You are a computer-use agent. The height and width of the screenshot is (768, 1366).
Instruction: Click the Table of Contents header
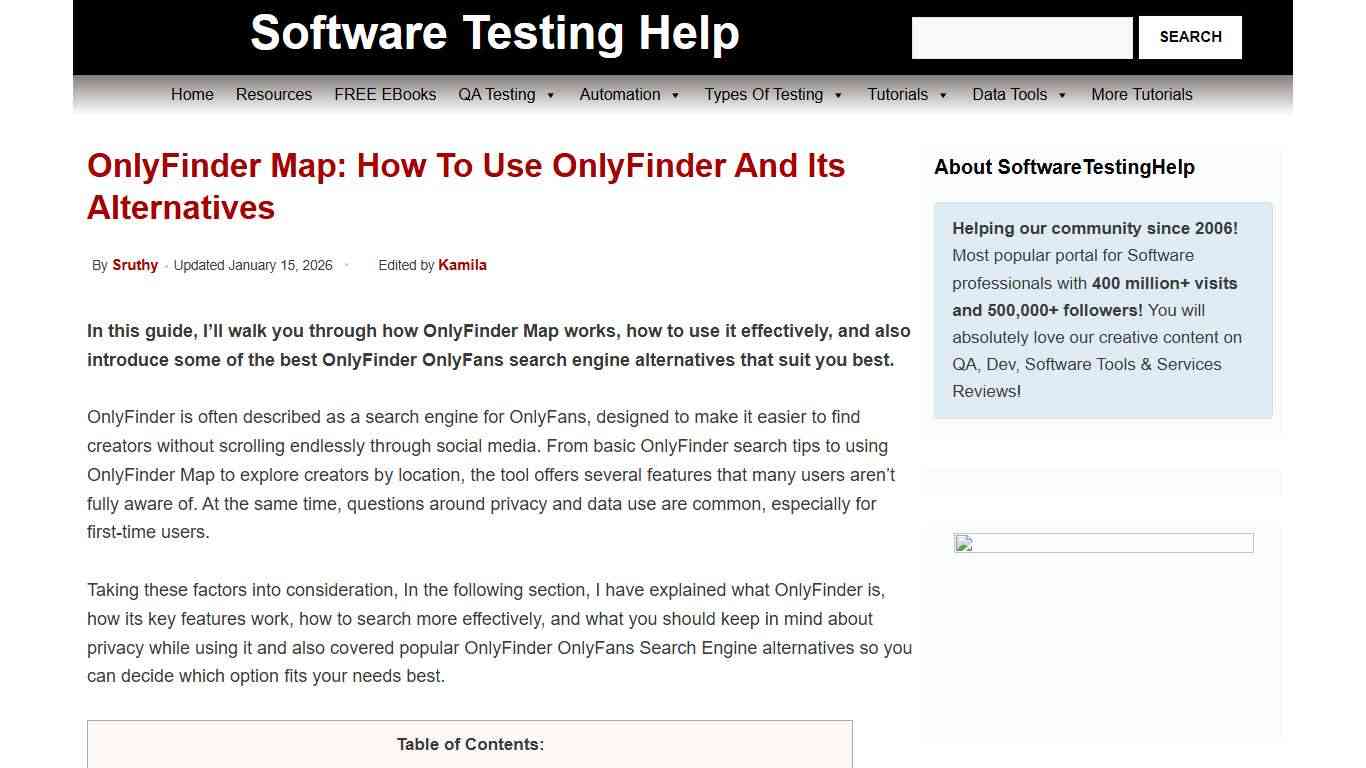point(470,744)
